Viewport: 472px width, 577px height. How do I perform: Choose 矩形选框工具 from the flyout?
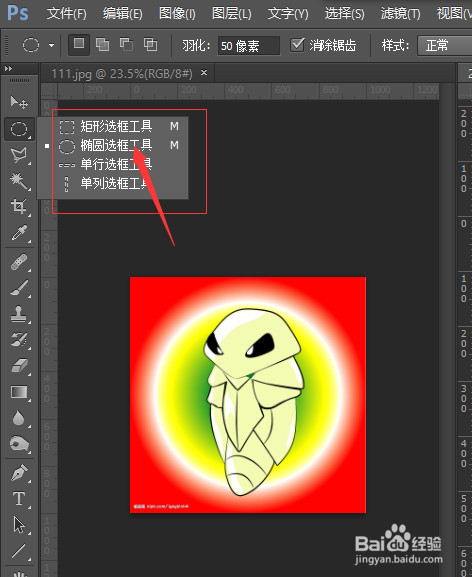113,127
